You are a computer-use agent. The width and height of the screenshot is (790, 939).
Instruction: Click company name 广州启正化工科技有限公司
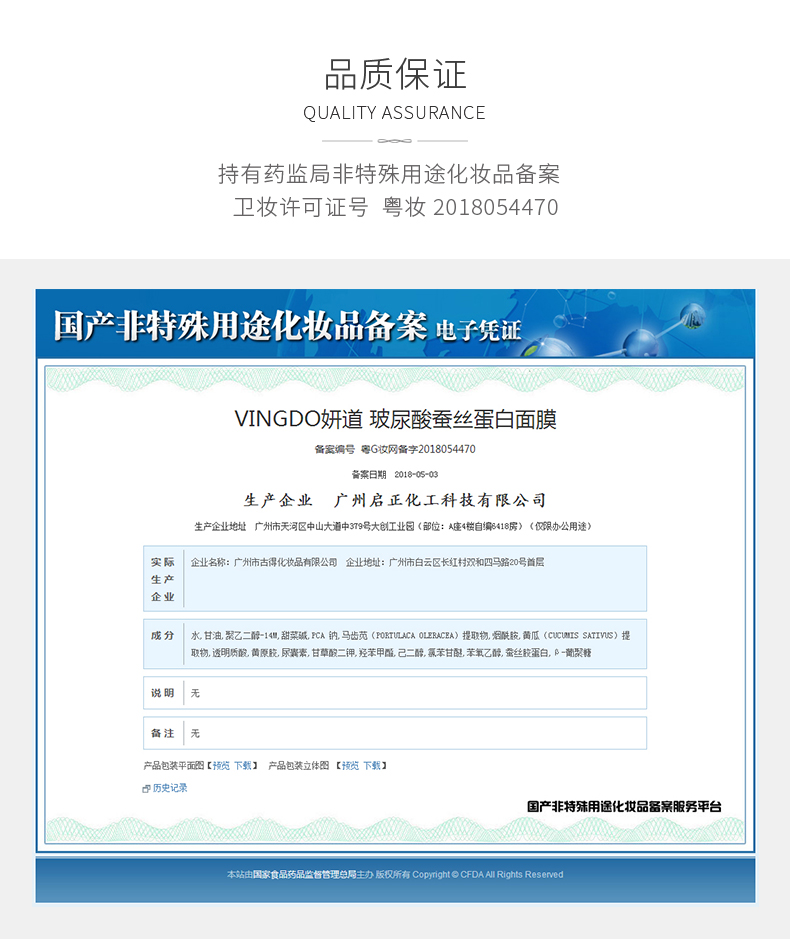pyautogui.click(x=440, y=500)
